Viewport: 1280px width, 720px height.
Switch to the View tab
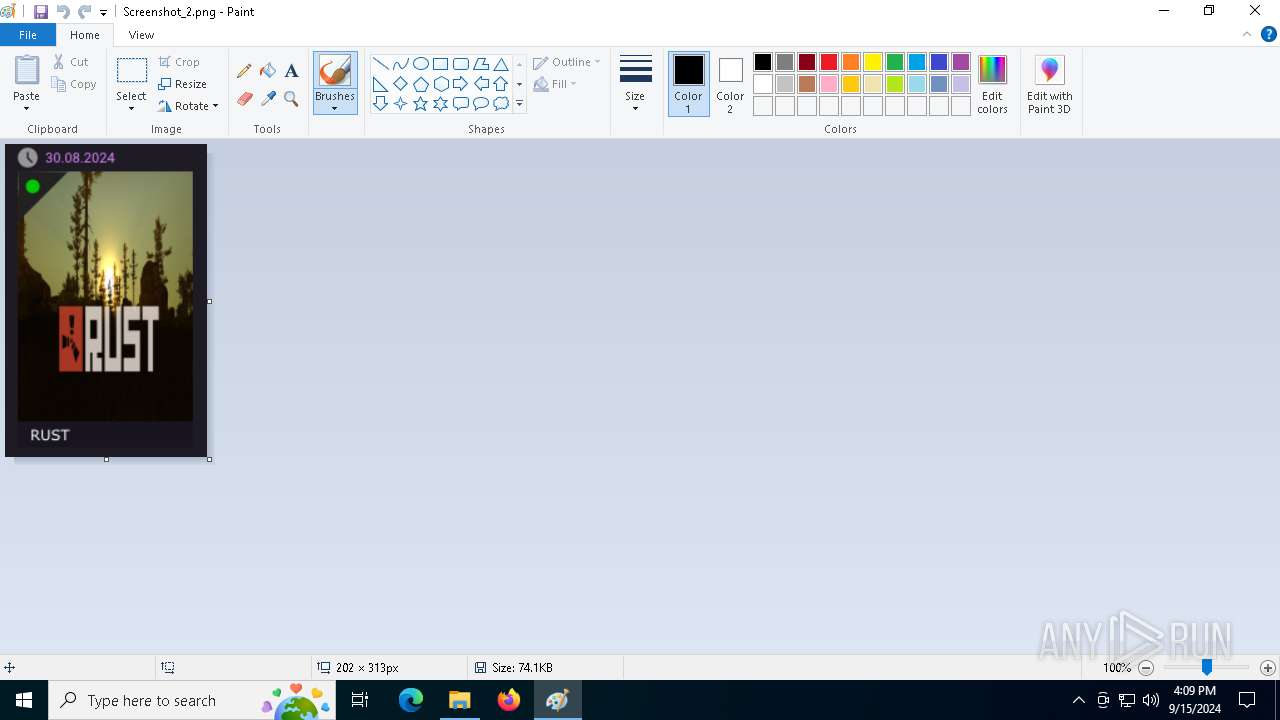click(142, 35)
